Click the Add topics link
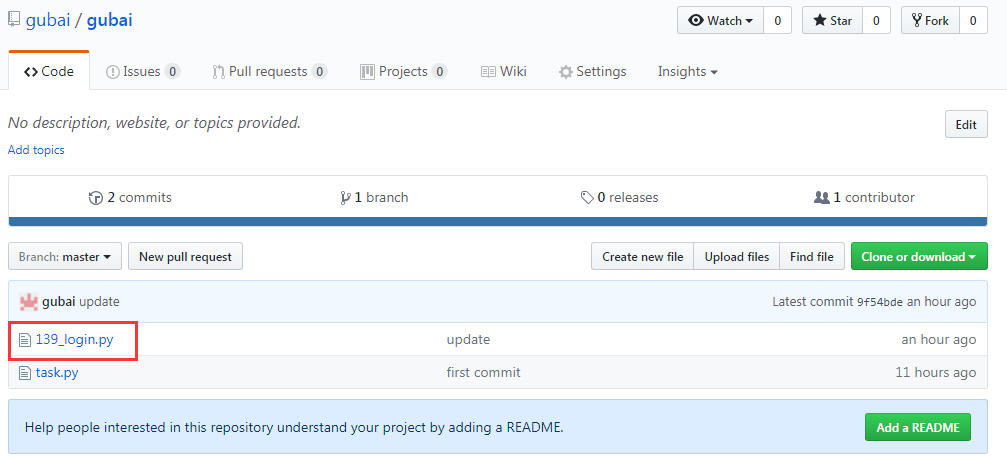Screen dimensions: 1007x456 pyautogui.click(x=36, y=150)
